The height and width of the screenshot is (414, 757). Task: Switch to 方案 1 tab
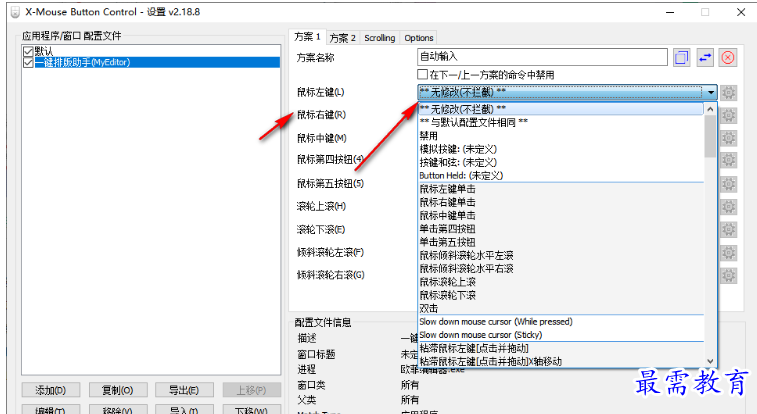pyautogui.click(x=307, y=37)
